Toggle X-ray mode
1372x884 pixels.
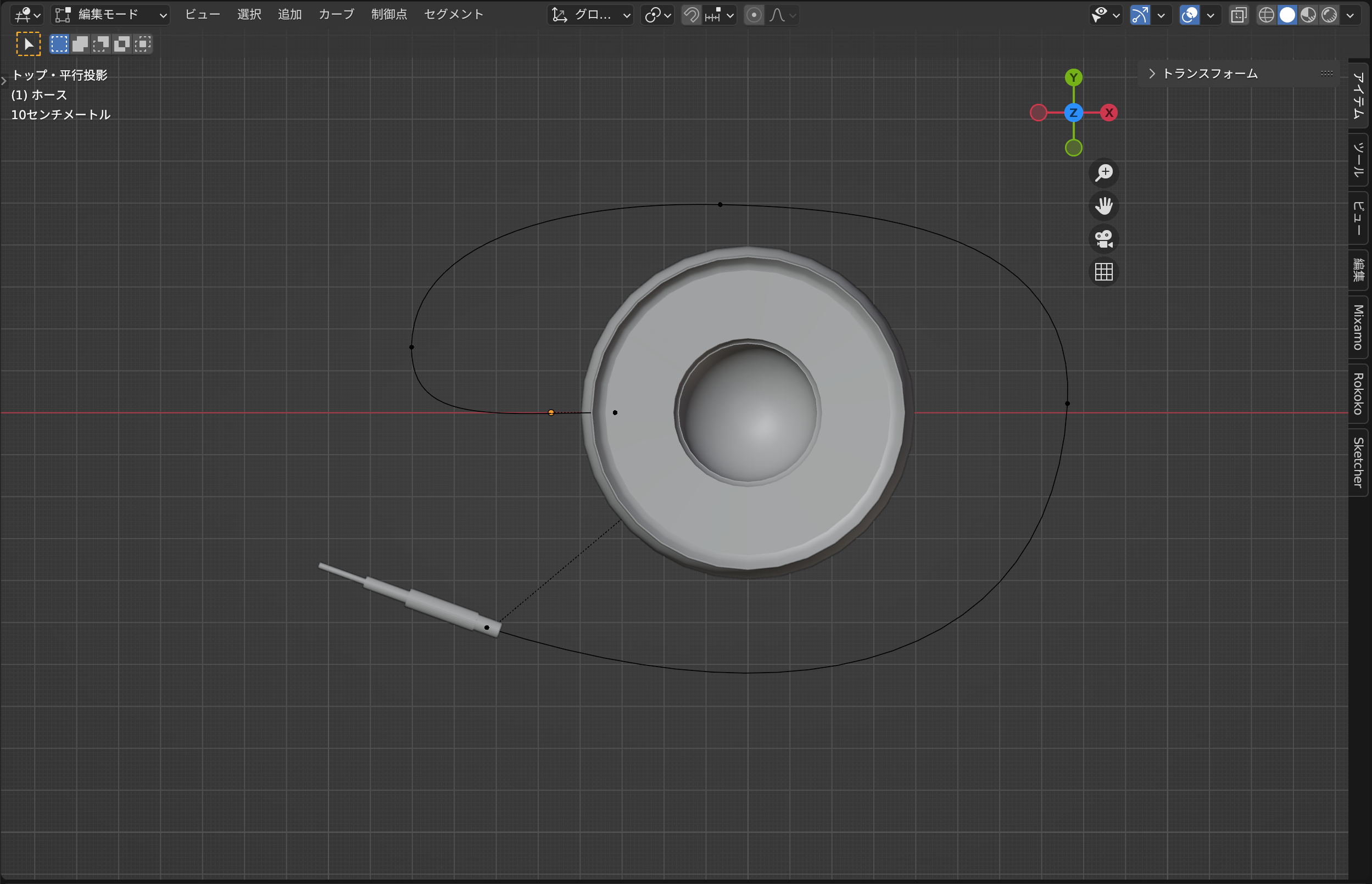tap(1239, 15)
